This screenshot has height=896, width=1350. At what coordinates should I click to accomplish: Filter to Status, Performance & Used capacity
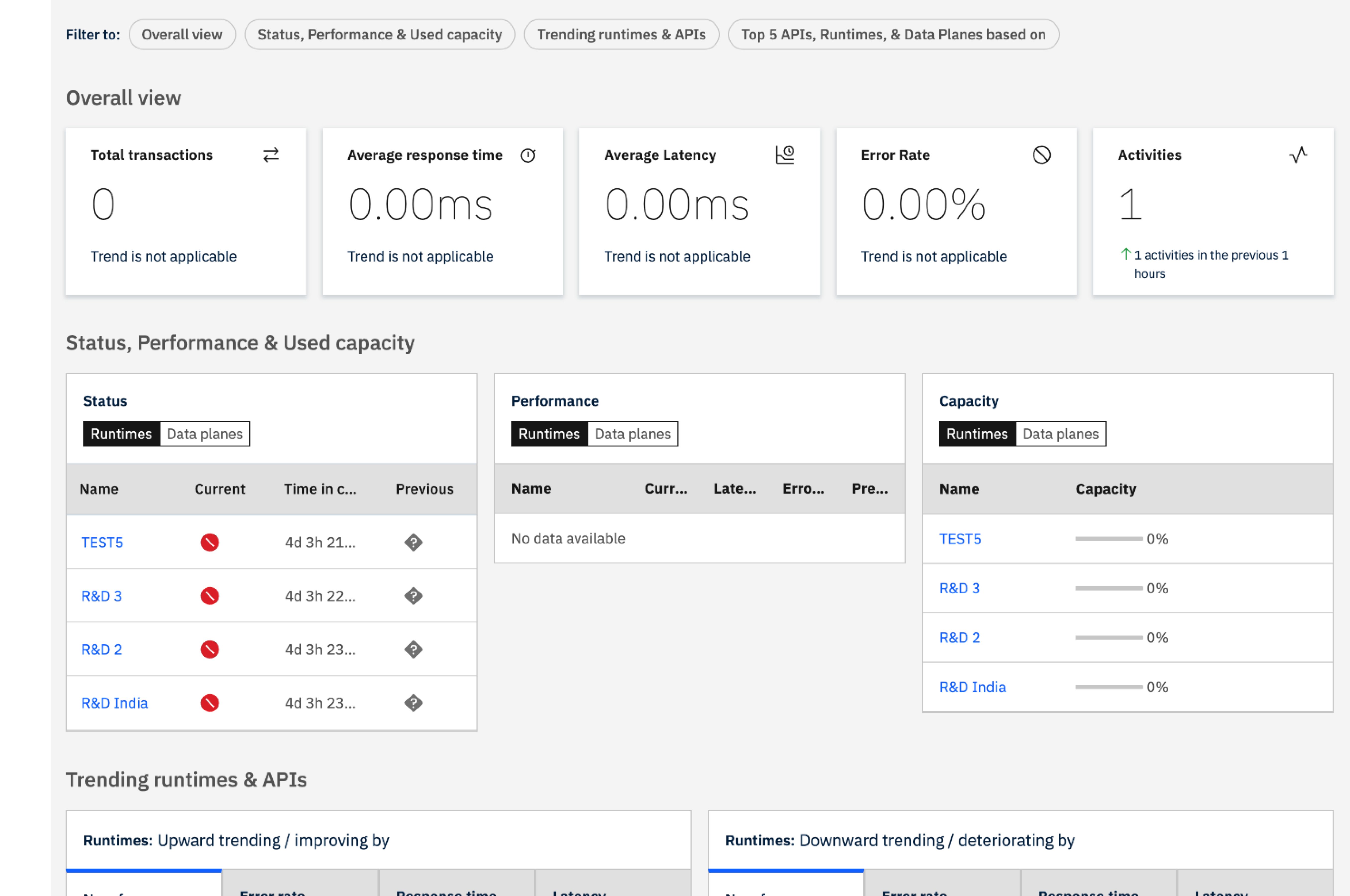(x=380, y=35)
